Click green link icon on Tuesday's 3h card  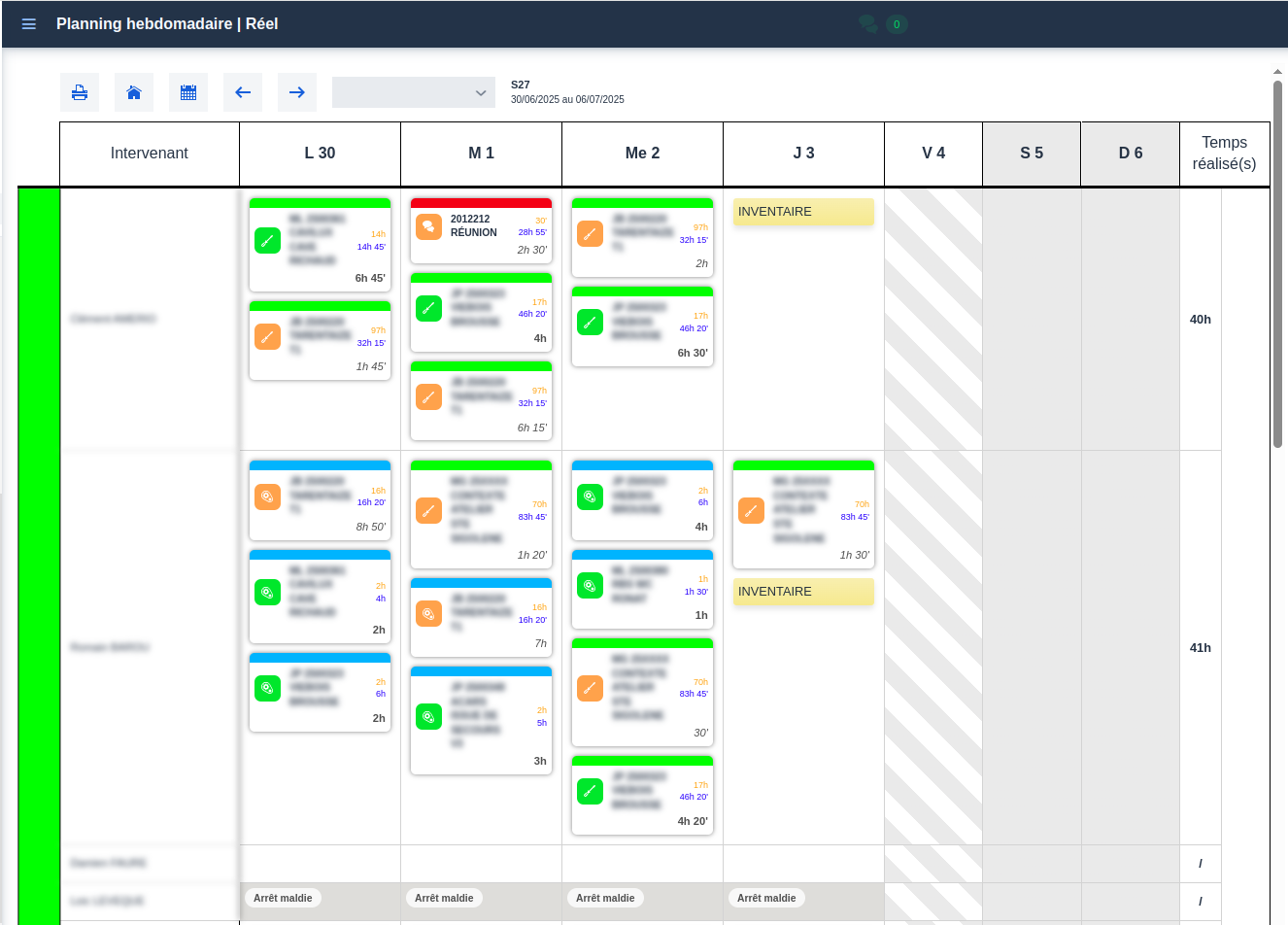point(428,716)
